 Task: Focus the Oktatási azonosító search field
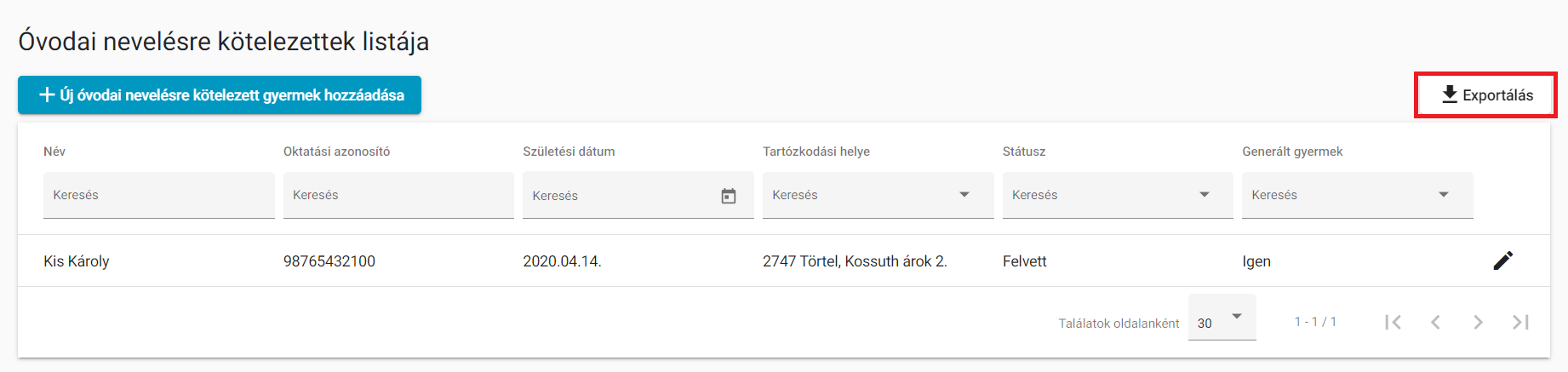pyautogui.click(x=398, y=195)
